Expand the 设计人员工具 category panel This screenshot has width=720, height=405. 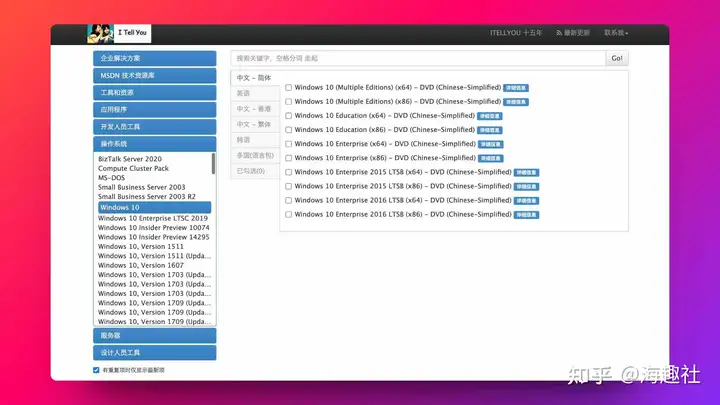pos(155,353)
